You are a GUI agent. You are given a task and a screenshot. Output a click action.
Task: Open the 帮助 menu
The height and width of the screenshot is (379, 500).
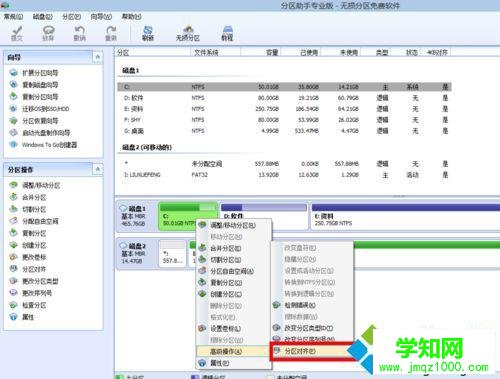[131, 16]
